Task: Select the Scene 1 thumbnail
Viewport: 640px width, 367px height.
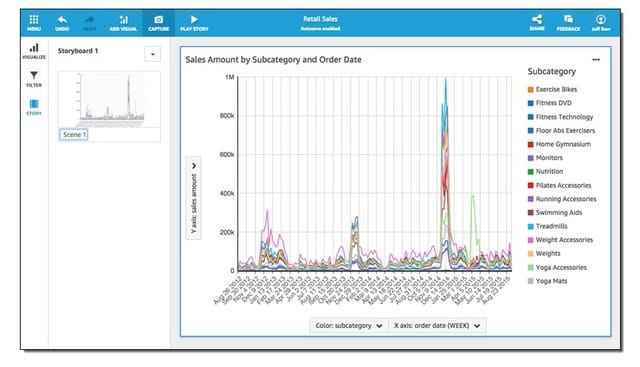Action: (x=109, y=99)
